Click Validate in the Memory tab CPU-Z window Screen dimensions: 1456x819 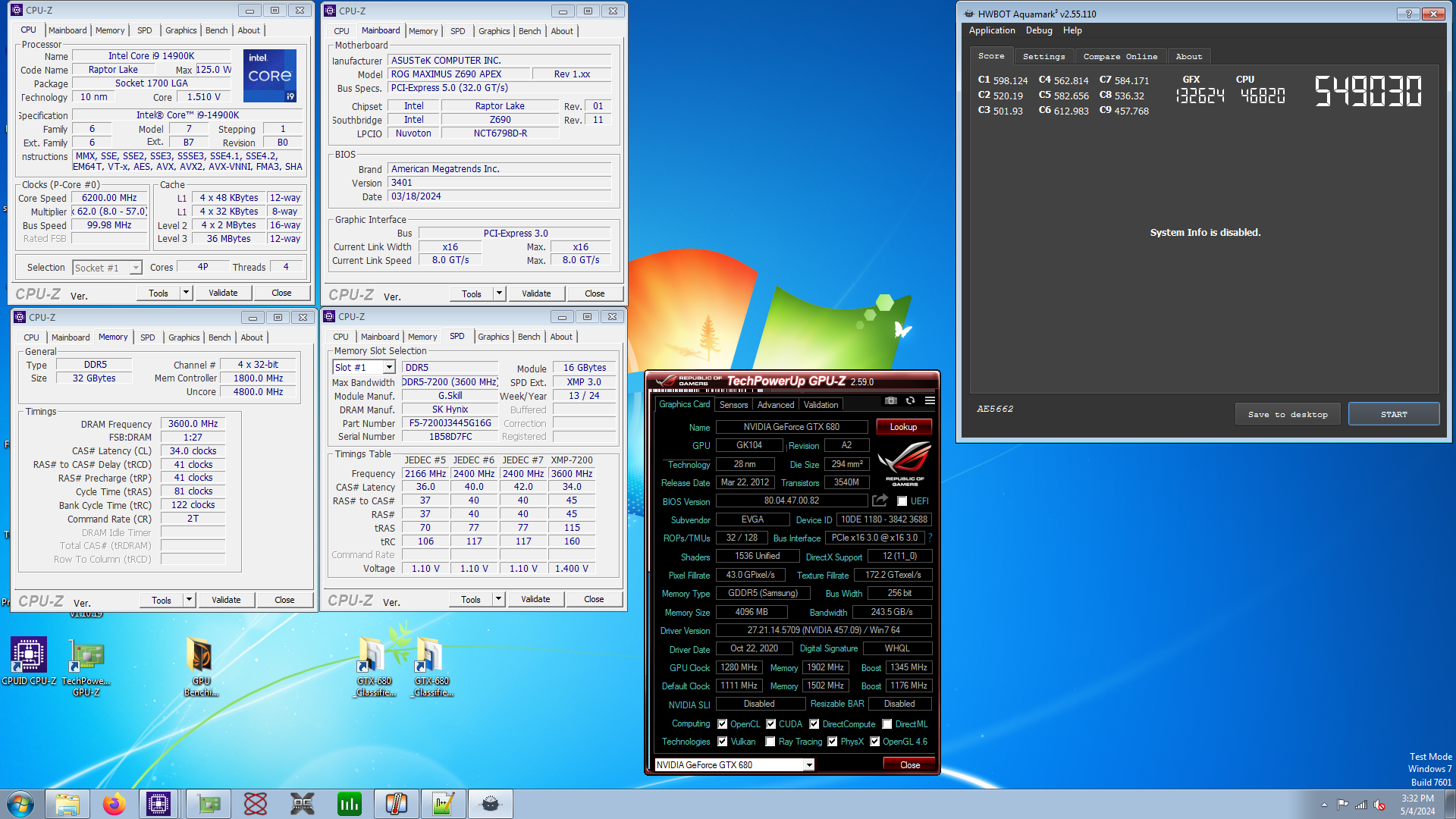pyautogui.click(x=226, y=600)
